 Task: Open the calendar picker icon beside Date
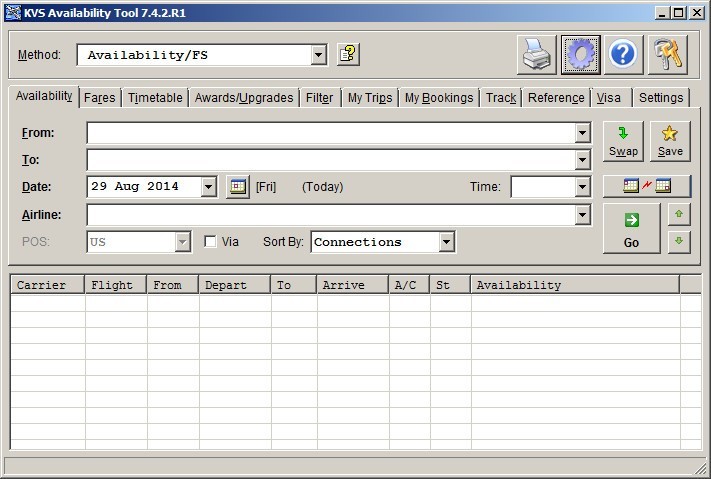(x=238, y=186)
